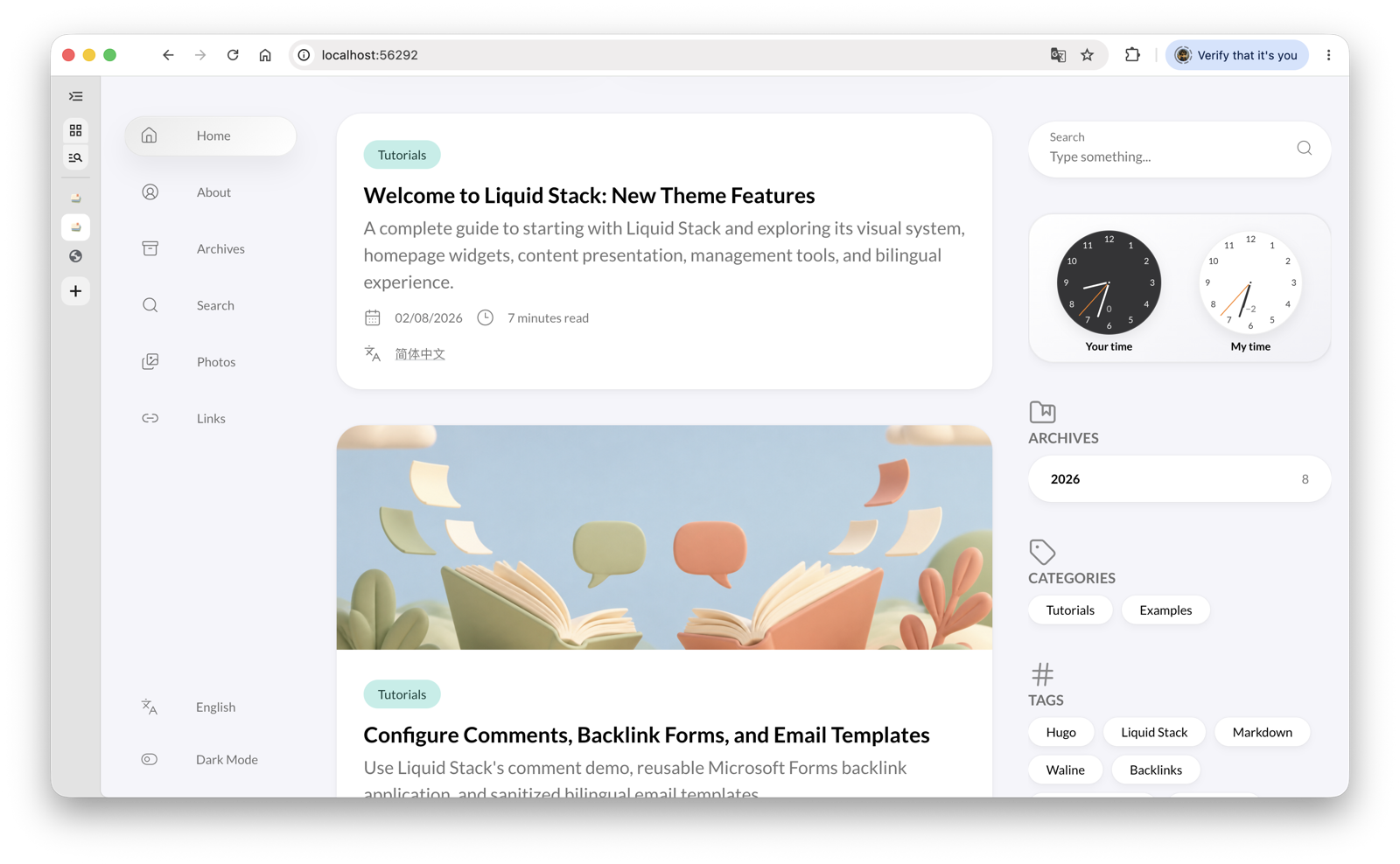Open the Photos page
Screen dimensions: 1400x864
click(x=210, y=362)
